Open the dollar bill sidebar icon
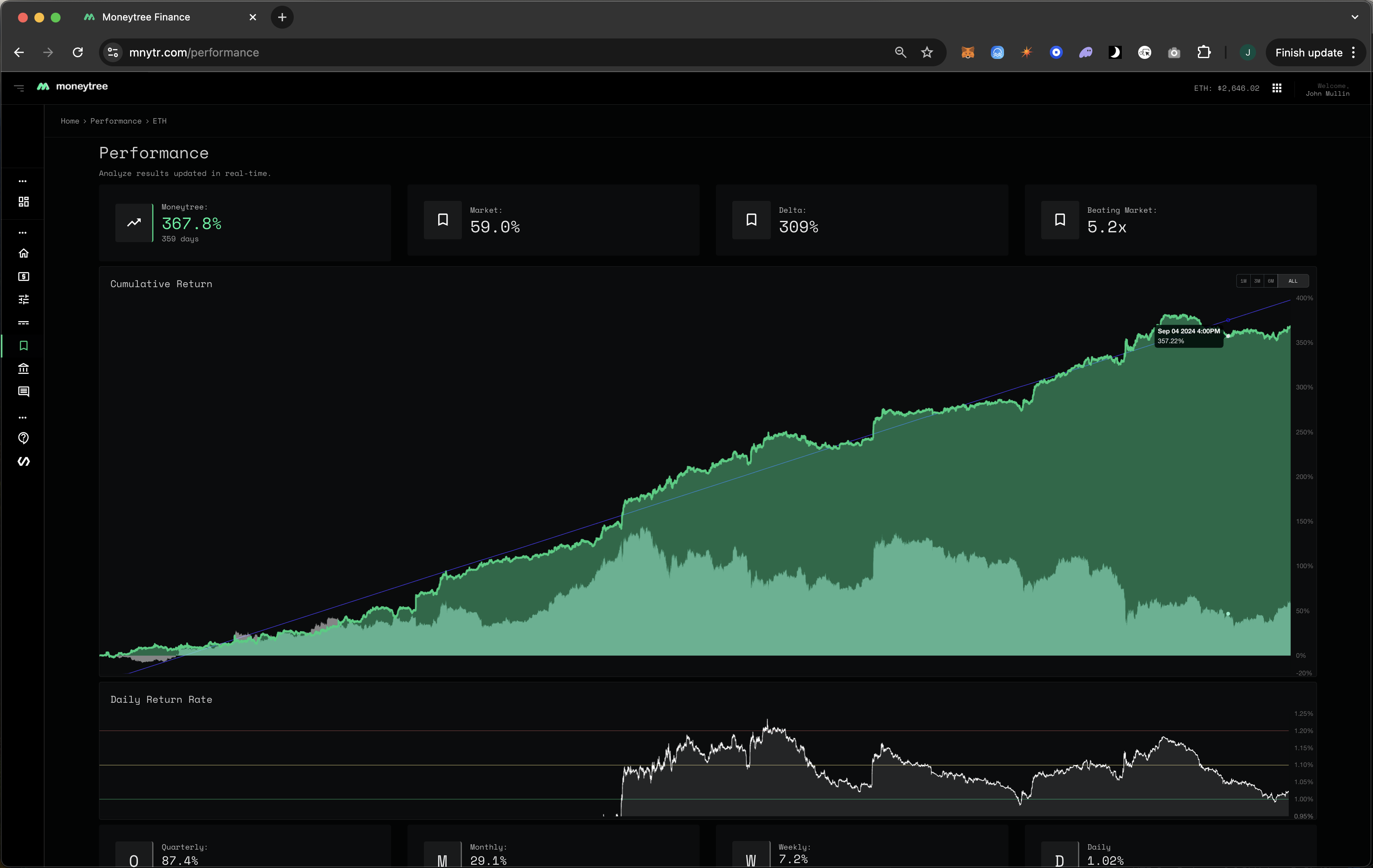 pos(23,277)
